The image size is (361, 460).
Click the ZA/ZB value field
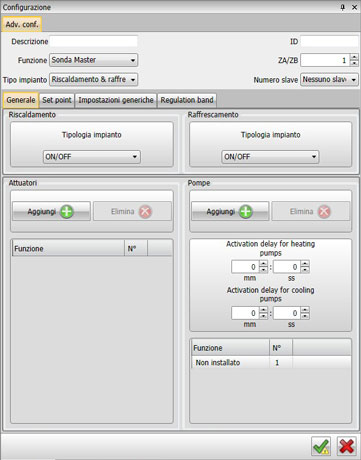click(325, 60)
